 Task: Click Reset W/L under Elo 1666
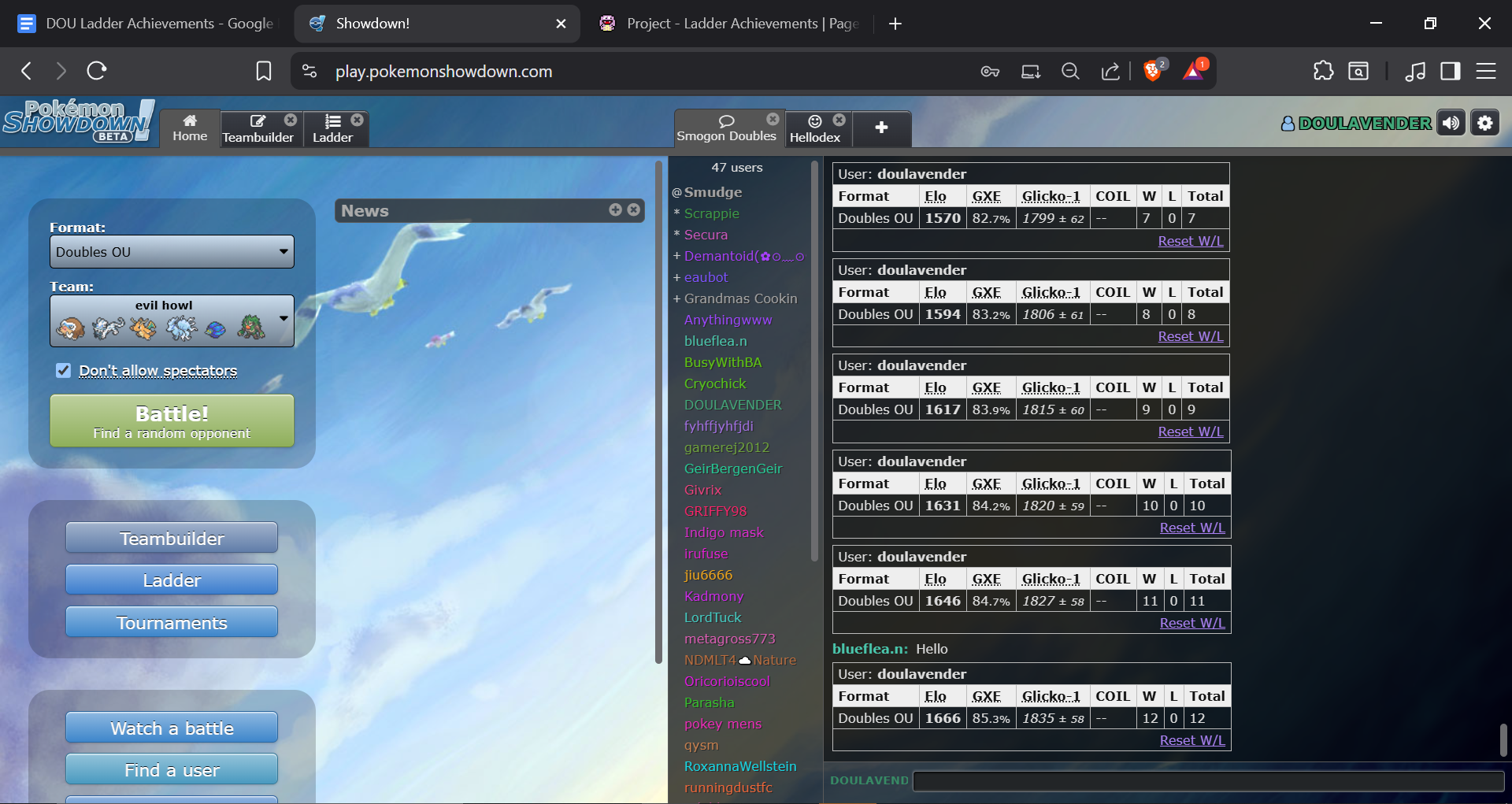1191,740
